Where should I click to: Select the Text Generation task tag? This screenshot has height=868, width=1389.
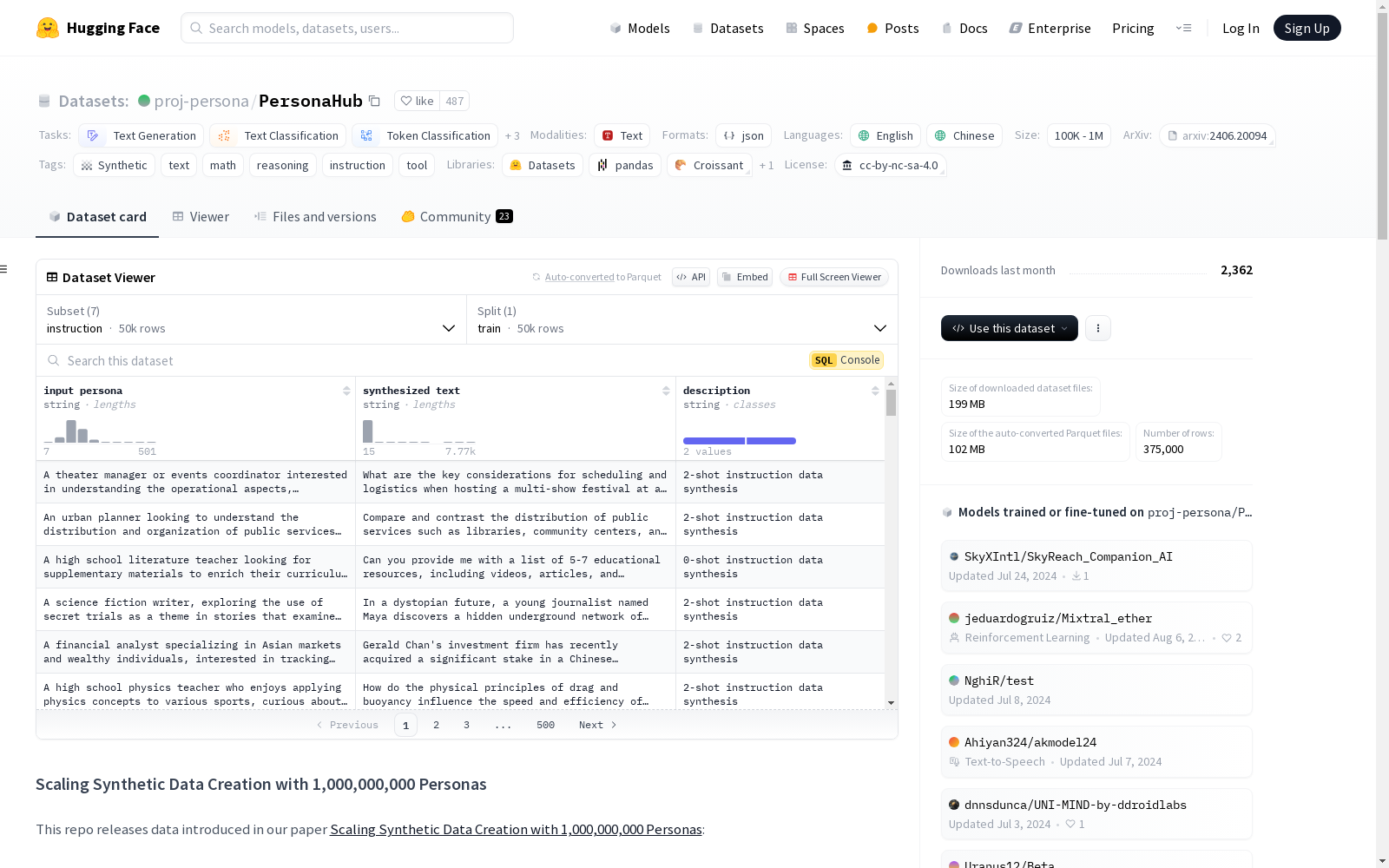(142, 135)
